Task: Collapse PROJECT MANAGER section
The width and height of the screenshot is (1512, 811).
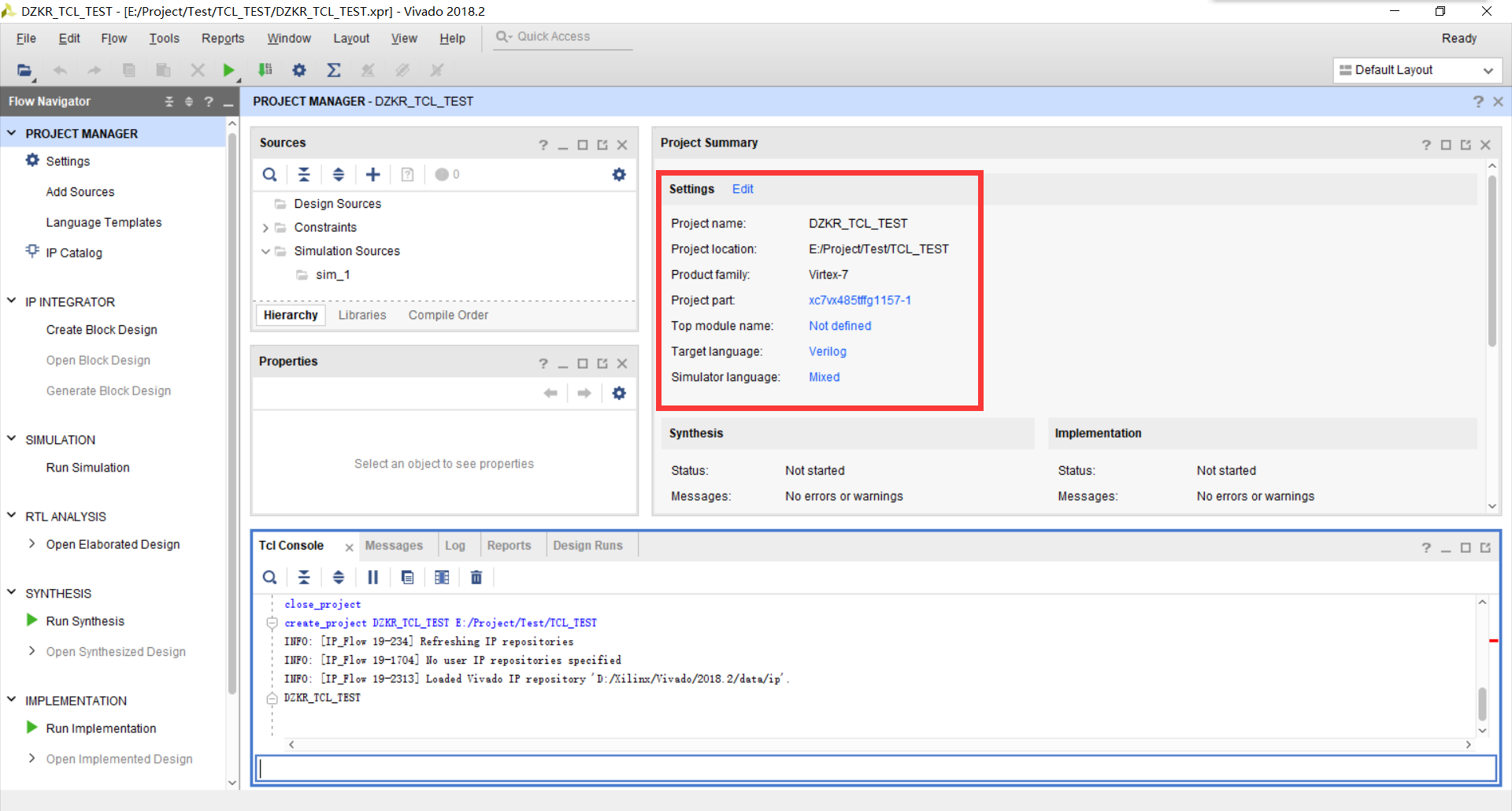Action: click(x=12, y=133)
